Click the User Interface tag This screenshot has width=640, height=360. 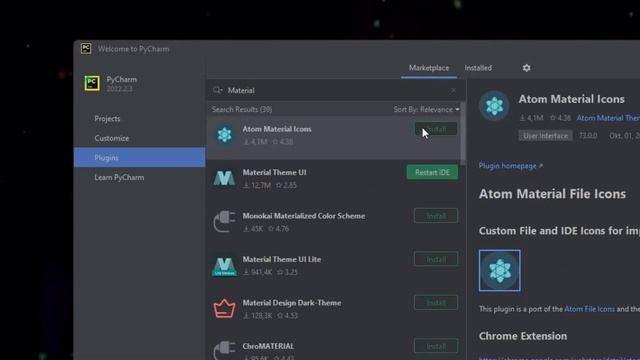[545, 136]
